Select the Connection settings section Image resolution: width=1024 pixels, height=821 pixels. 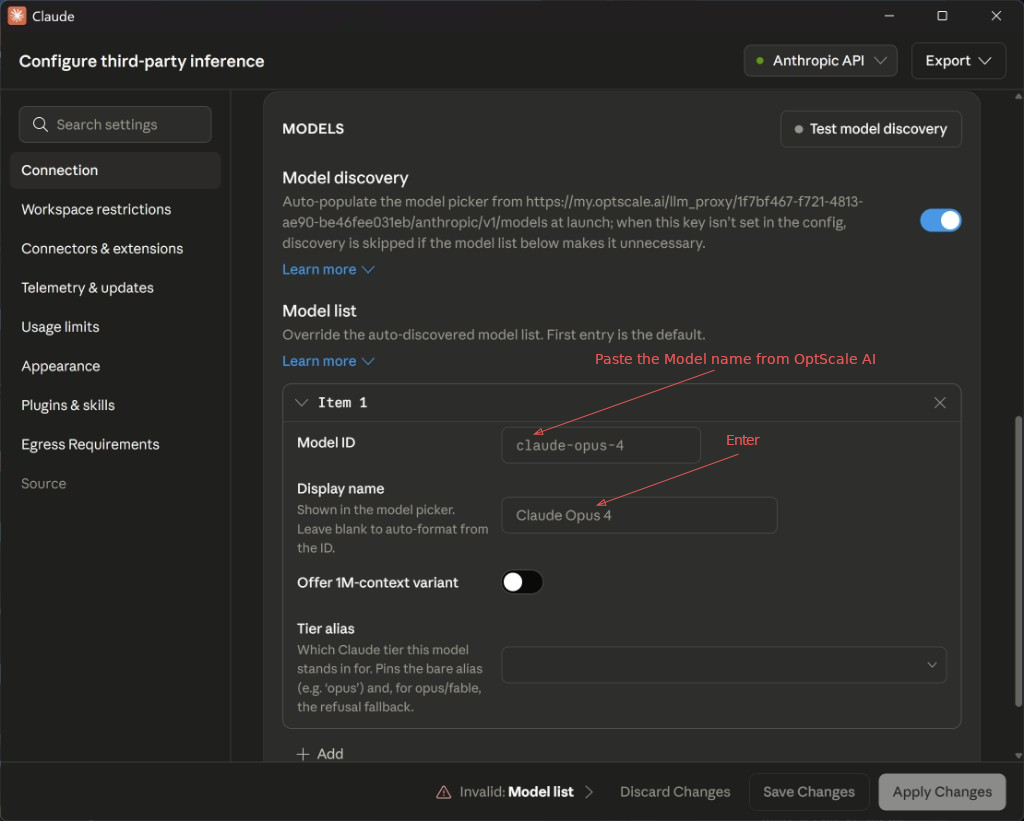coord(115,170)
